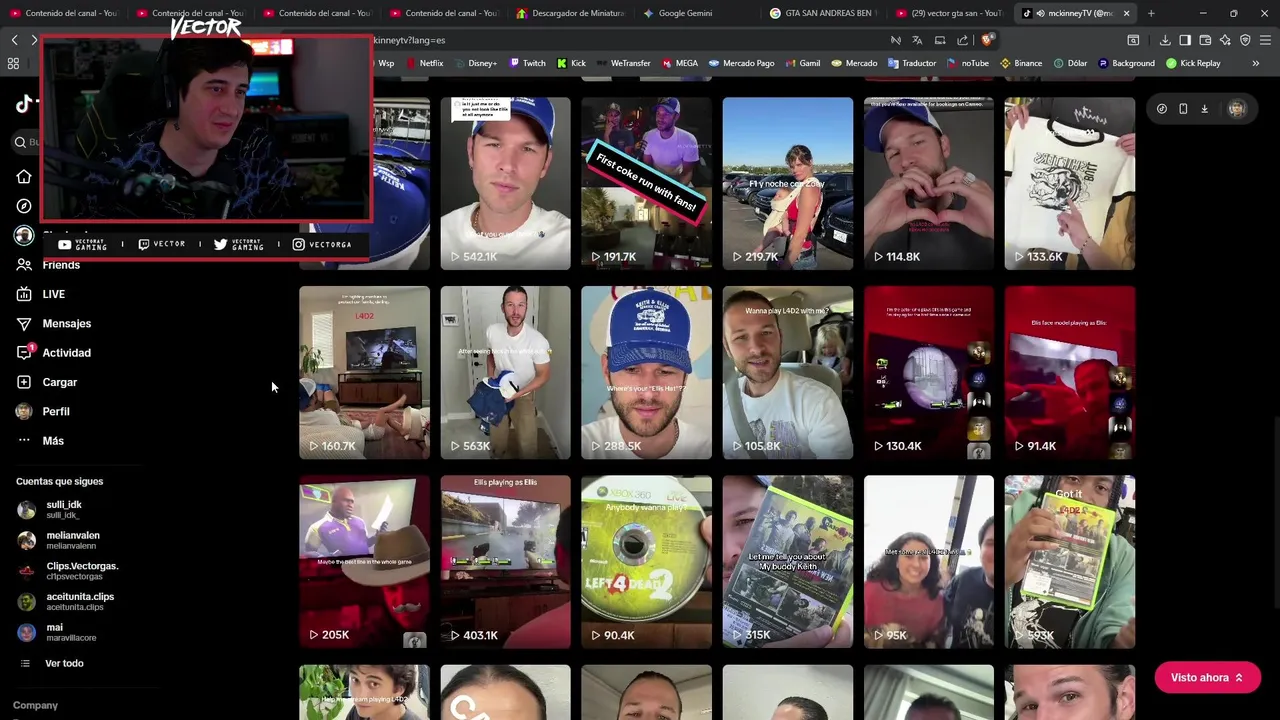Toggle Brave Shields lion icon
The height and width of the screenshot is (720, 1280).
(x=987, y=40)
